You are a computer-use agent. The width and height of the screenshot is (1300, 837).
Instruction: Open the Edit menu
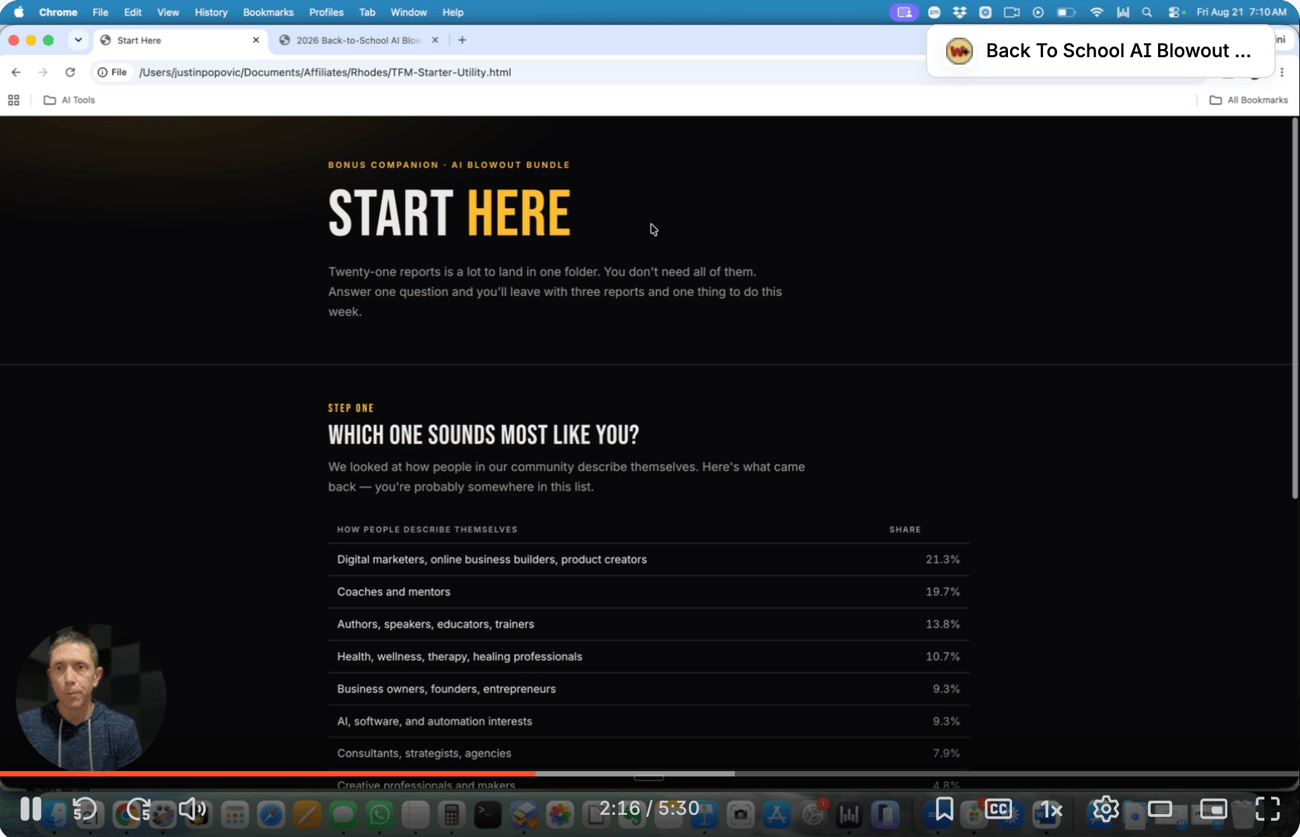132,12
